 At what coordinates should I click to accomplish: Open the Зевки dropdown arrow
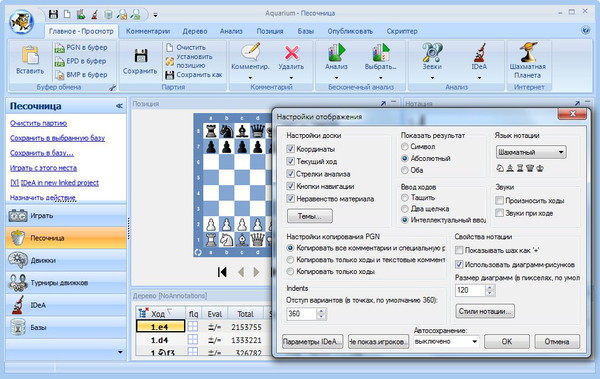[x=432, y=78]
